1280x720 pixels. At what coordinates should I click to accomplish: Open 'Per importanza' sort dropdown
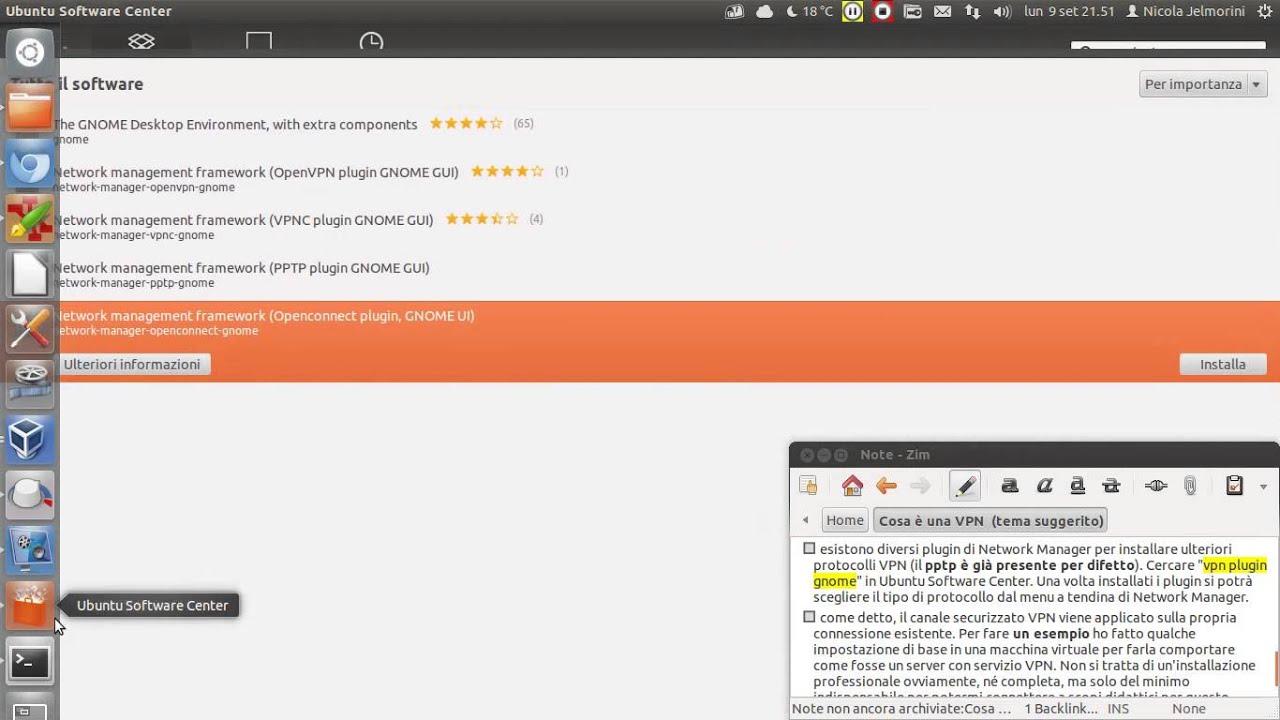pos(1203,84)
